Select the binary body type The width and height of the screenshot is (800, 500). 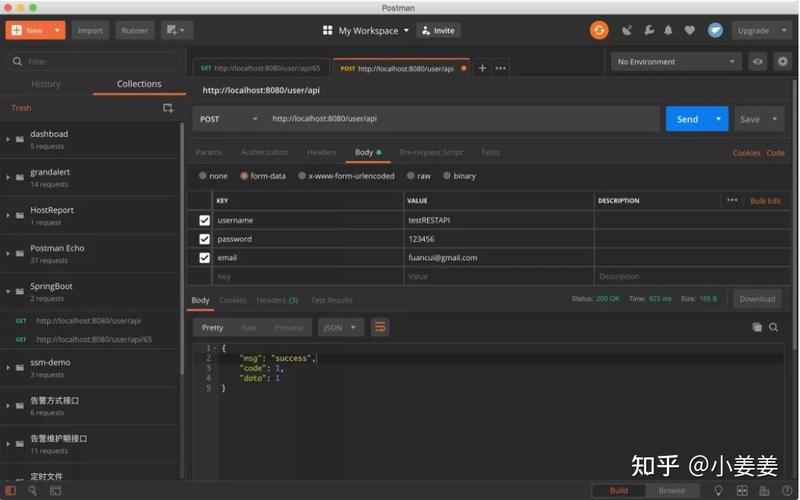(447, 176)
